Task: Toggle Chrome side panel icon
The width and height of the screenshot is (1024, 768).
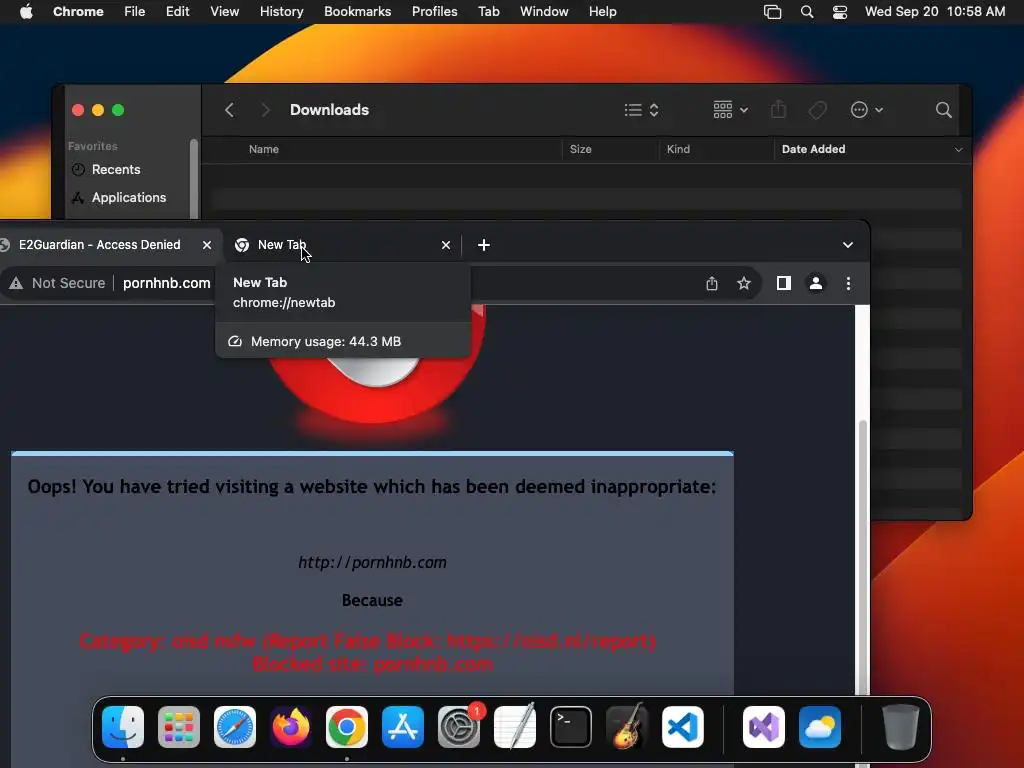Action: 784,283
